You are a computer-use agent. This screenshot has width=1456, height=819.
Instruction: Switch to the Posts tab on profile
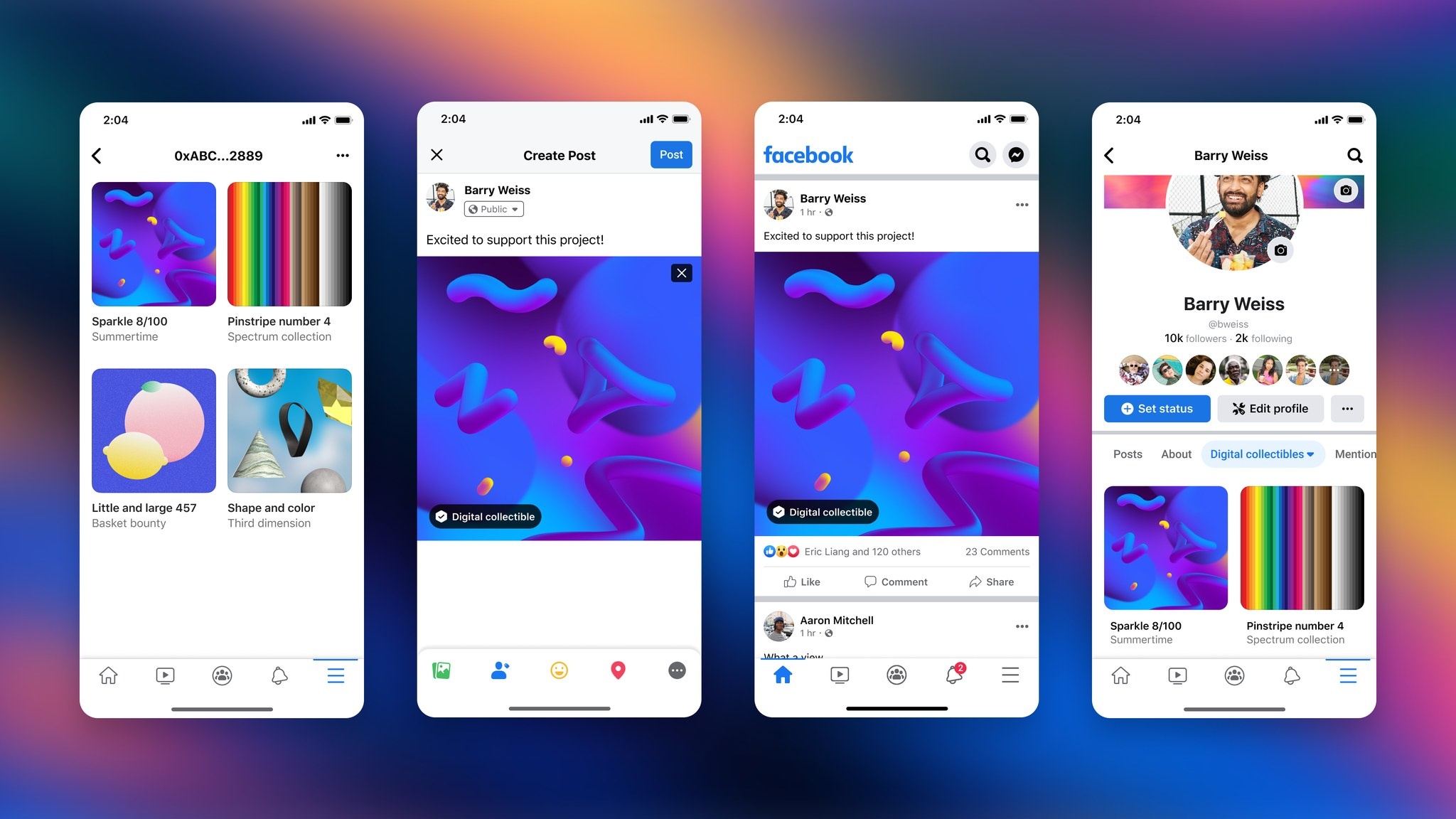(x=1128, y=454)
